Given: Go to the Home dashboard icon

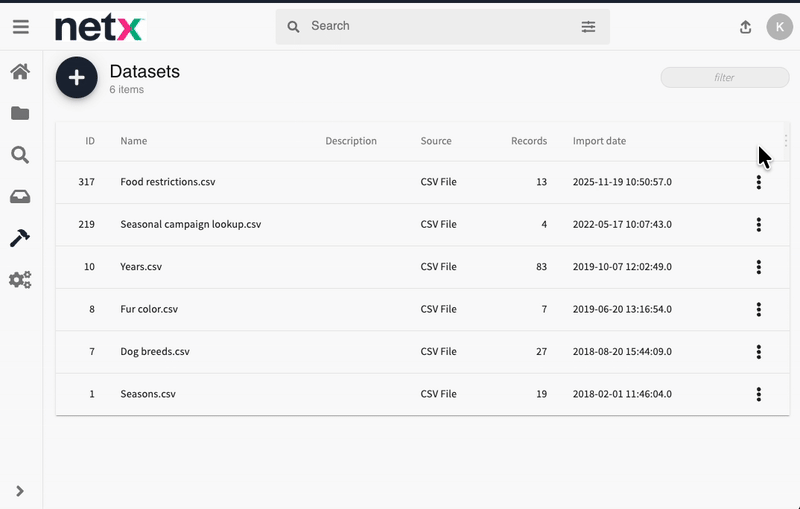Looking at the screenshot, I should tap(20, 72).
